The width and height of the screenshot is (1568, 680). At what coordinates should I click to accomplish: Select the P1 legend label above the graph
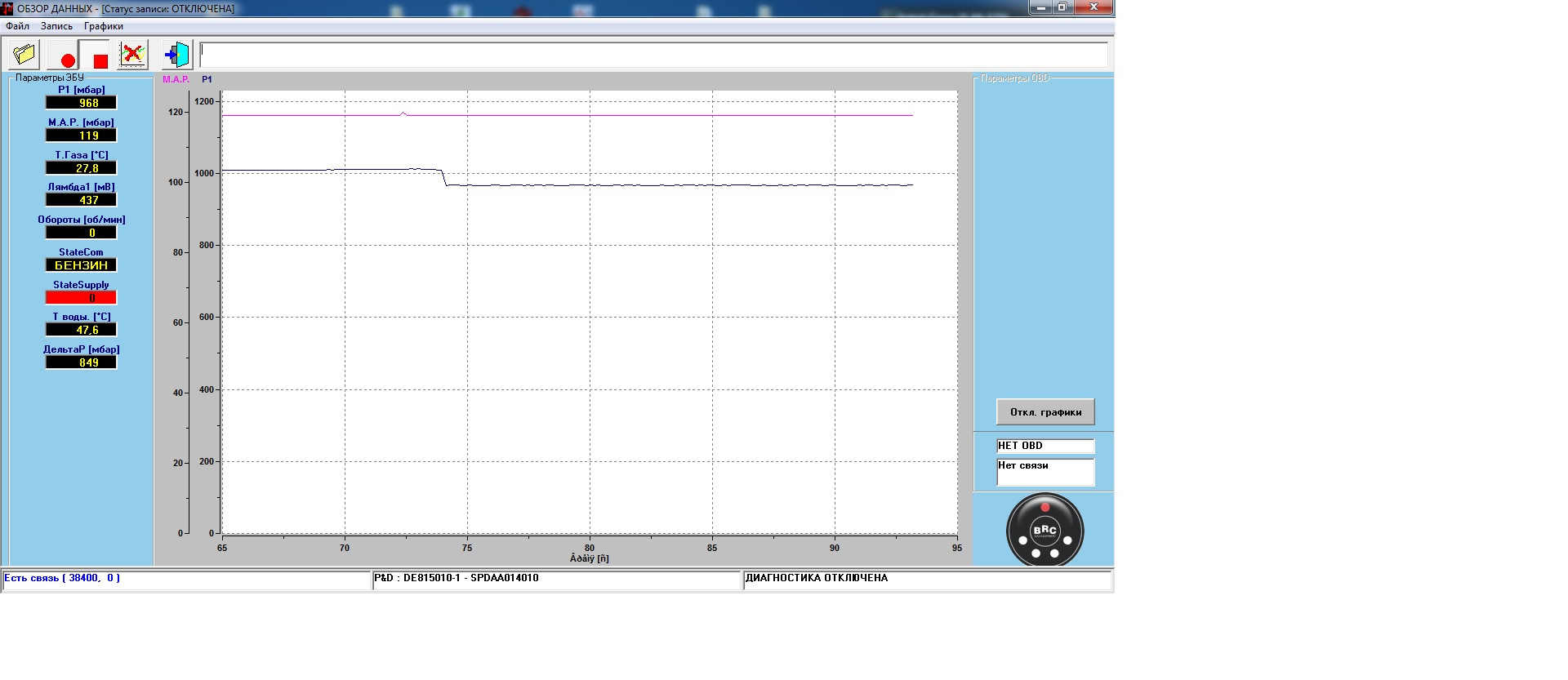pyautogui.click(x=207, y=79)
